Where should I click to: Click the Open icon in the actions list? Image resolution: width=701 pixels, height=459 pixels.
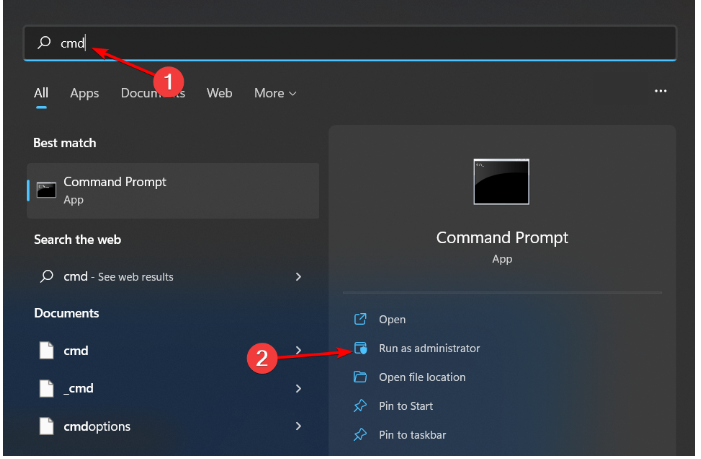coord(360,320)
